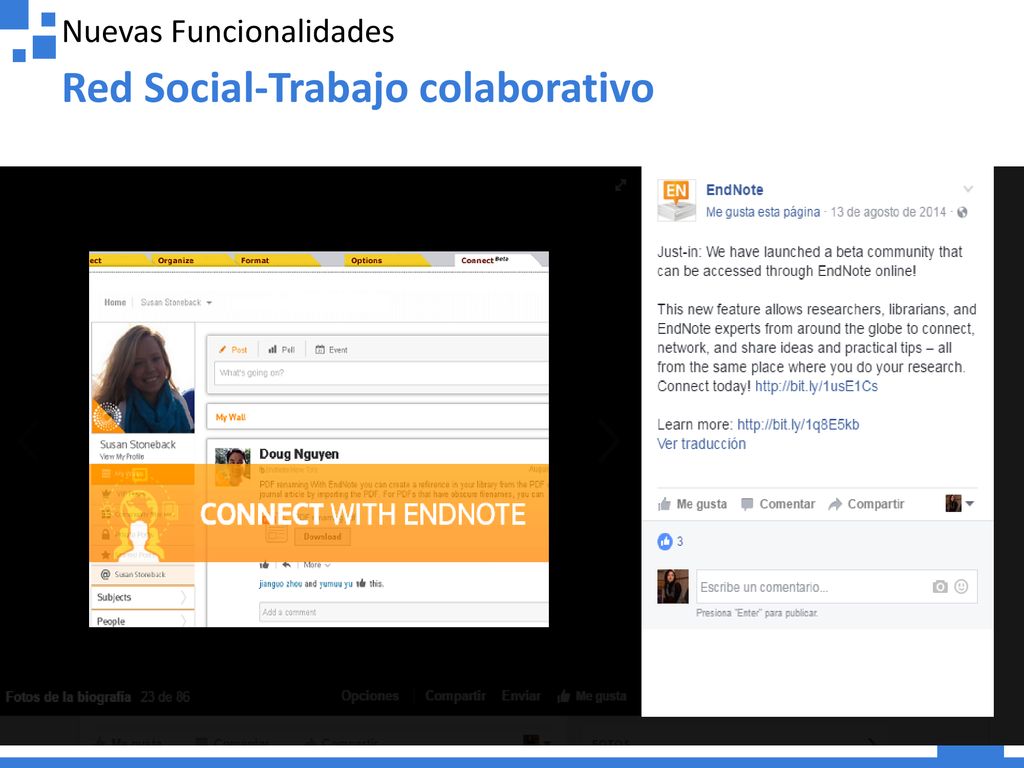Screen dimensions: 1024x768
Task: Click Compartir in the photo viewer bar
Action: point(455,696)
